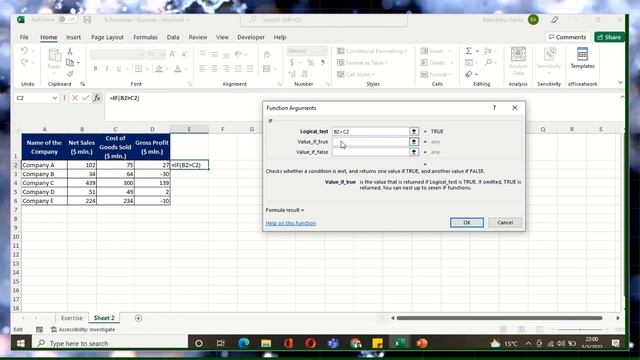Click the Redo arrow icon
Screen dimensions: 640x360
[x=24, y=62]
